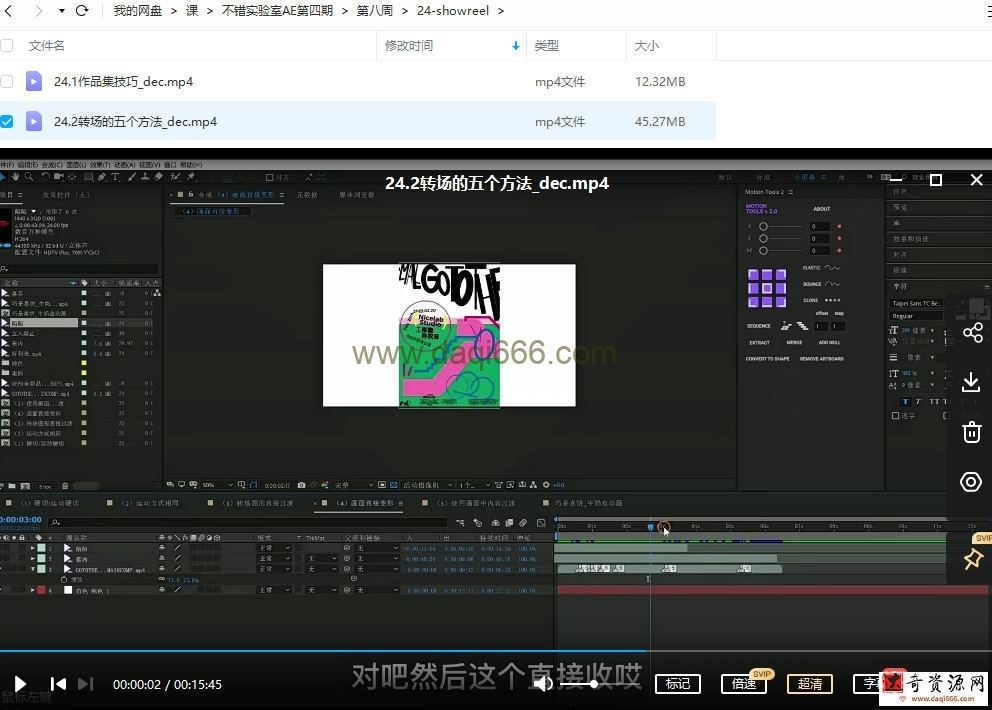Viewport: 992px width, 710px height.
Task: Select the Hand tool in the AE toolbar
Action: pyautogui.click(x=16, y=177)
